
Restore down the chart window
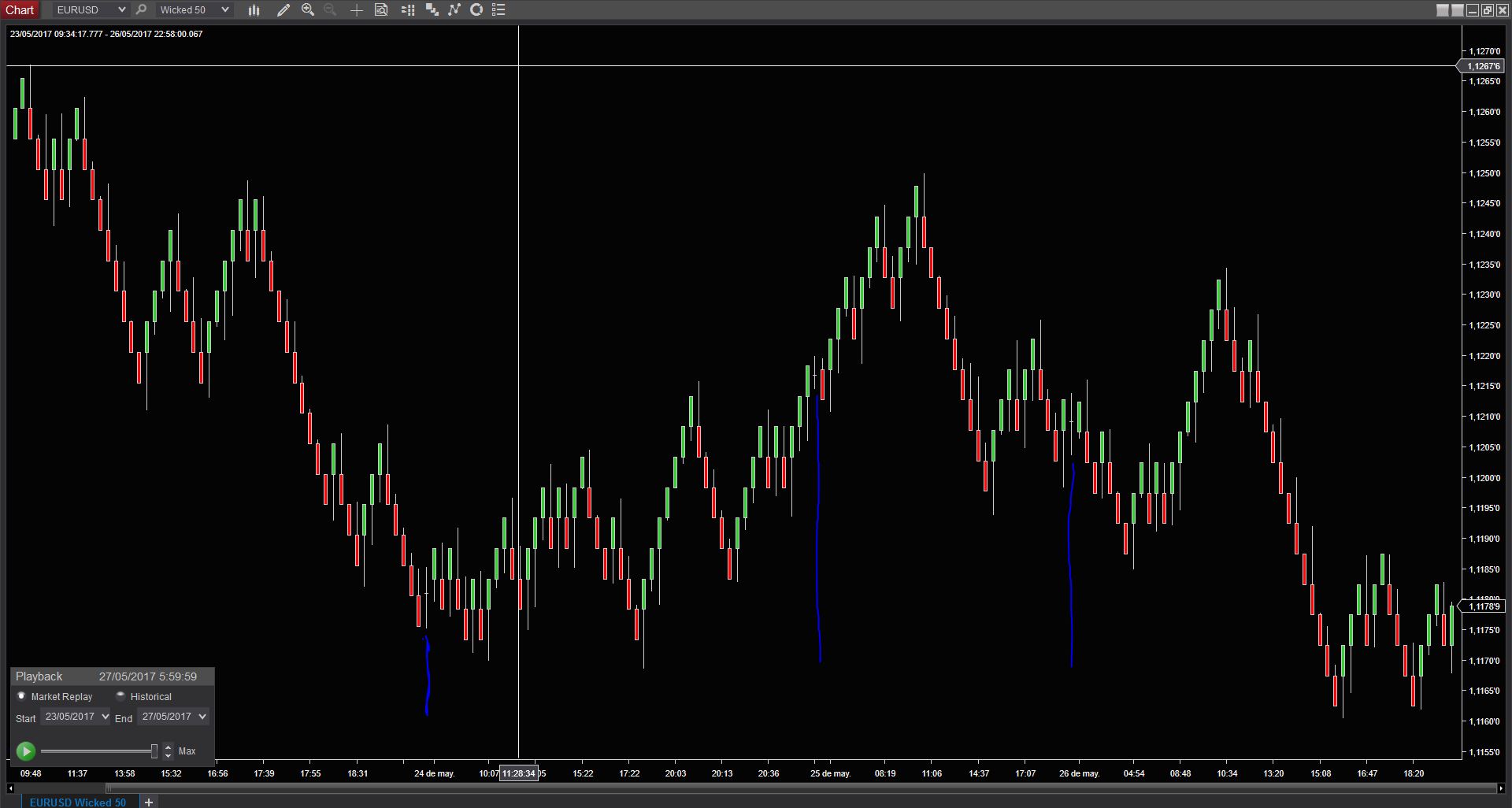(1488, 10)
